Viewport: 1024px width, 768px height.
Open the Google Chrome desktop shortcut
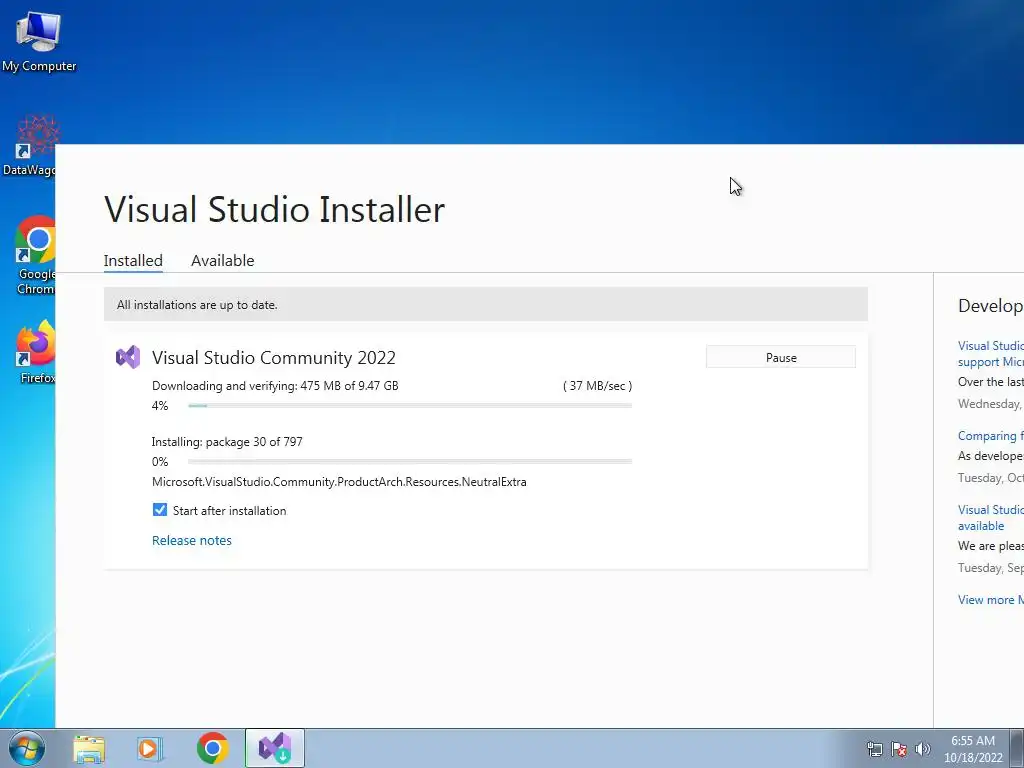(x=35, y=255)
